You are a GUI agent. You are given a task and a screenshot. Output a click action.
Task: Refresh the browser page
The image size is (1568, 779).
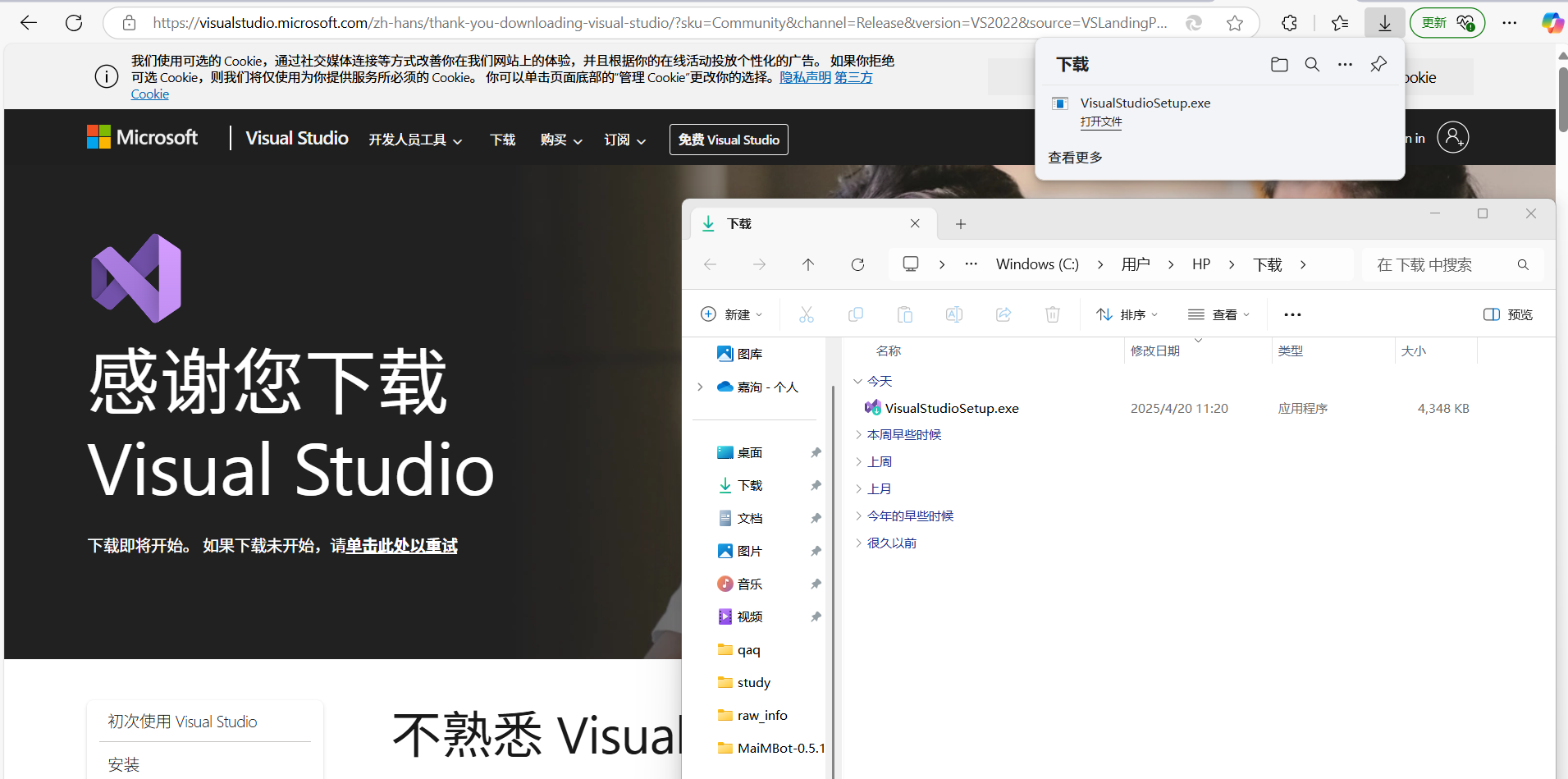coord(74,23)
